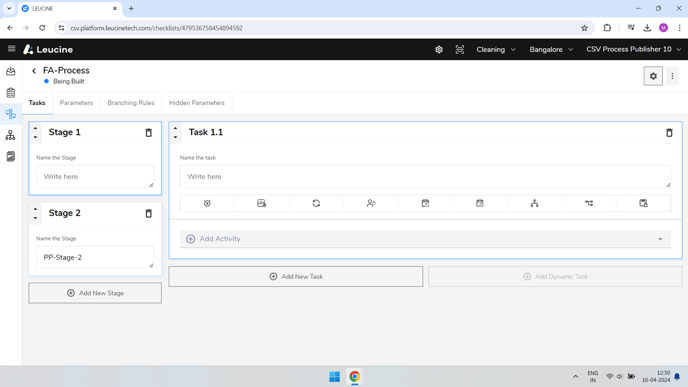
Task: Go back using arrow beside FA-Process
Action: pos(34,71)
